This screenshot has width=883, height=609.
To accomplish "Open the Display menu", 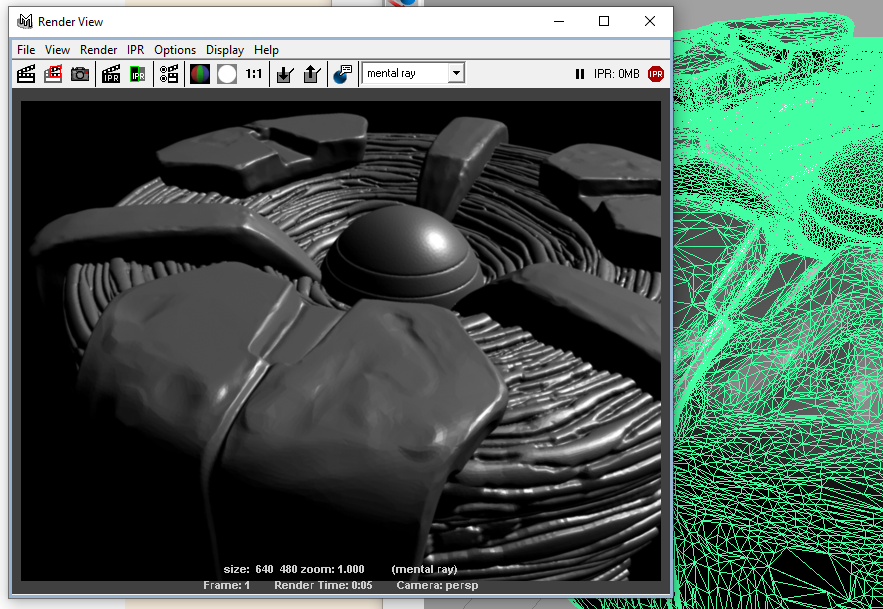I will click(x=224, y=49).
